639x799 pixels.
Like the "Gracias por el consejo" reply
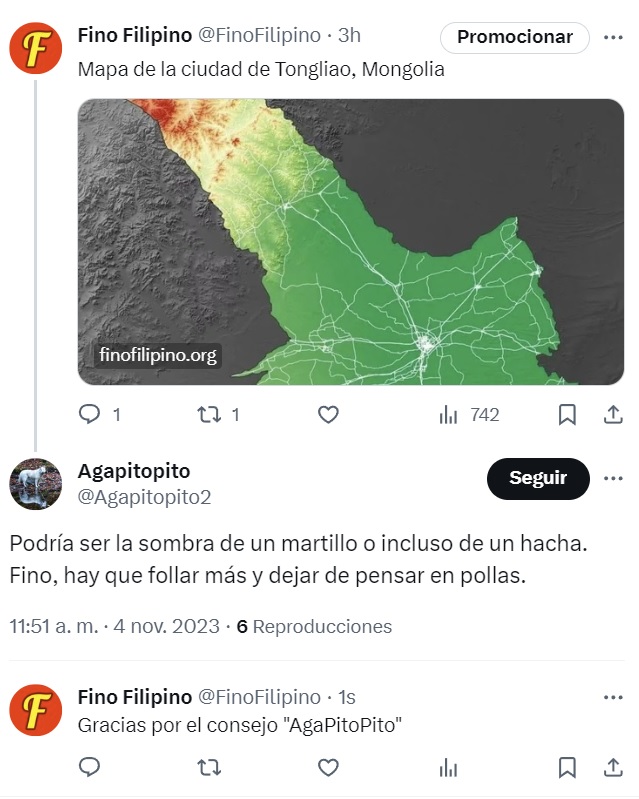(328, 767)
